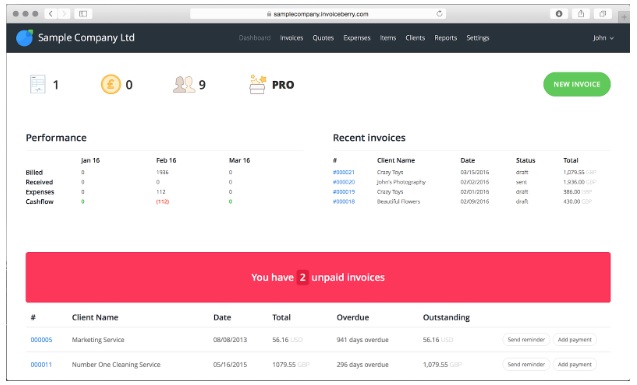This screenshot has width=637, height=385.
Task: Open recent invoice #000020
Action: pos(343,182)
